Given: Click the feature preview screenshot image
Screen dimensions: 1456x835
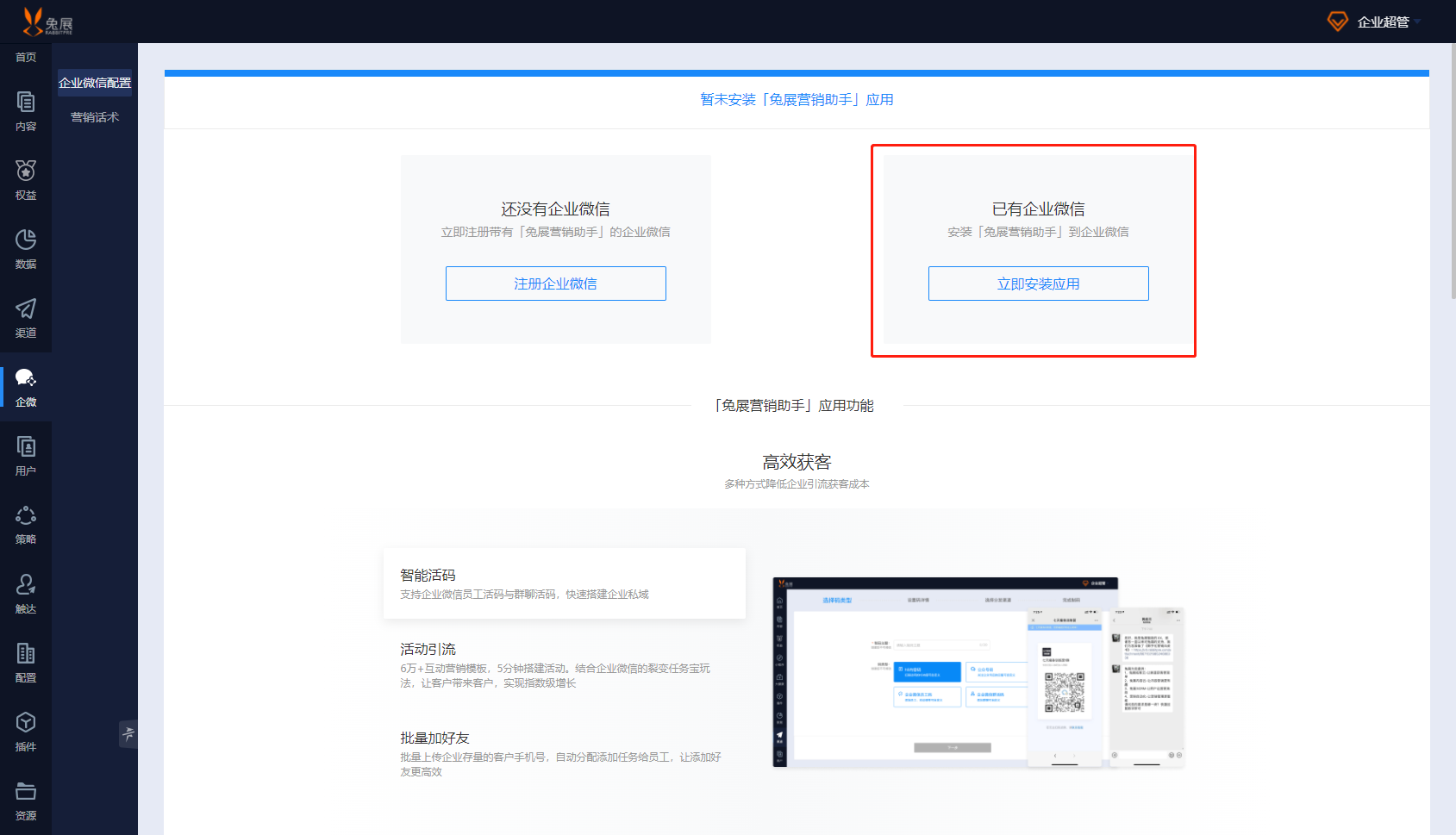Looking at the screenshot, I should click(978, 672).
